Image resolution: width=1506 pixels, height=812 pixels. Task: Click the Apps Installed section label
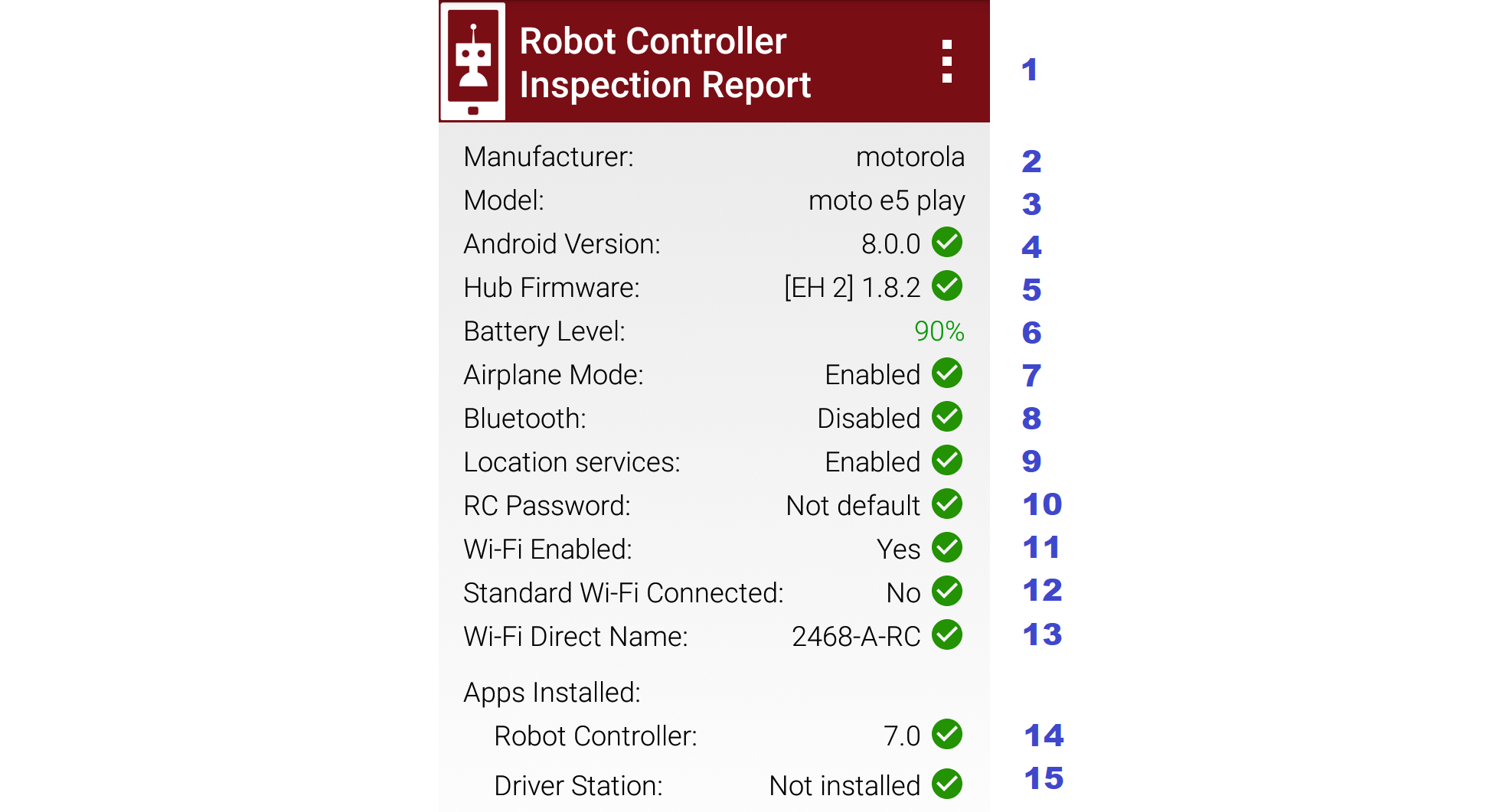[x=552, y=693]
